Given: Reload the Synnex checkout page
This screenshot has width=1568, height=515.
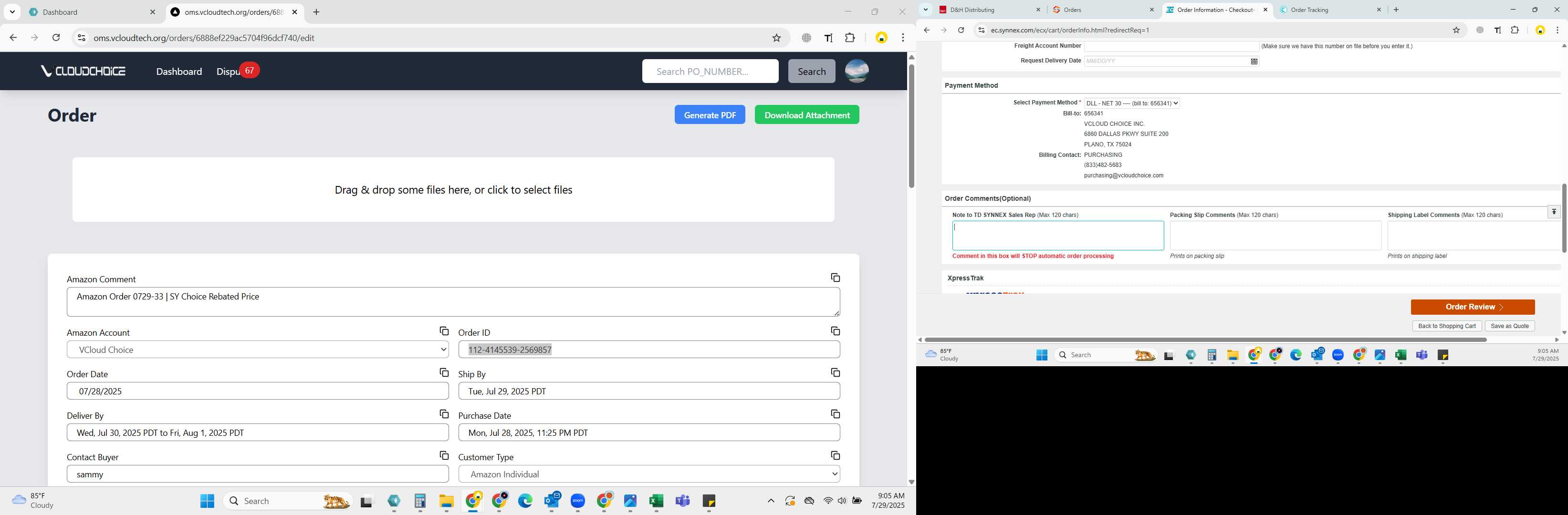Looking at the screenshot, I should click(x=961, y=30).
